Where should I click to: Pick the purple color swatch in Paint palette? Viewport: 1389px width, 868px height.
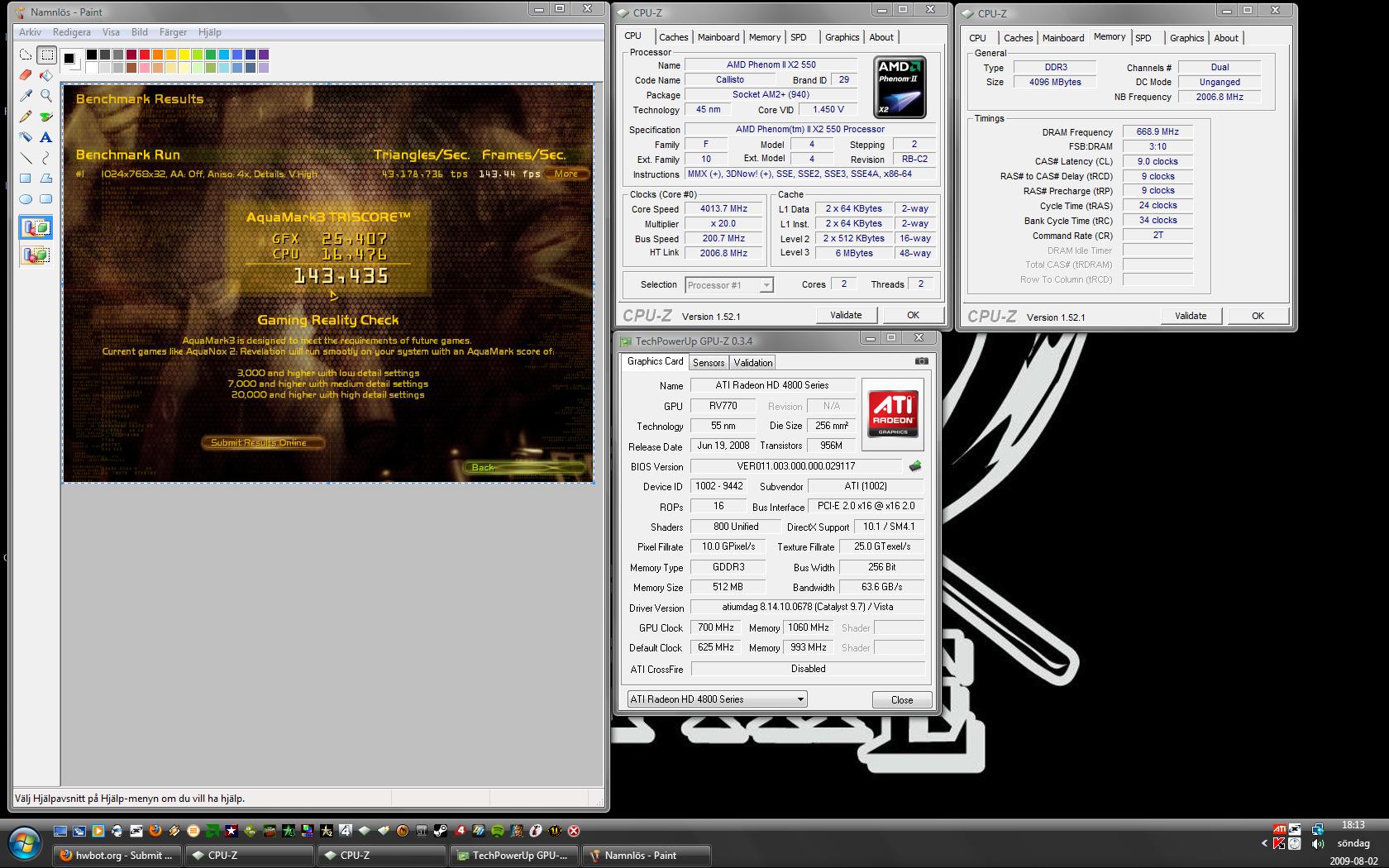pos(264,55)
